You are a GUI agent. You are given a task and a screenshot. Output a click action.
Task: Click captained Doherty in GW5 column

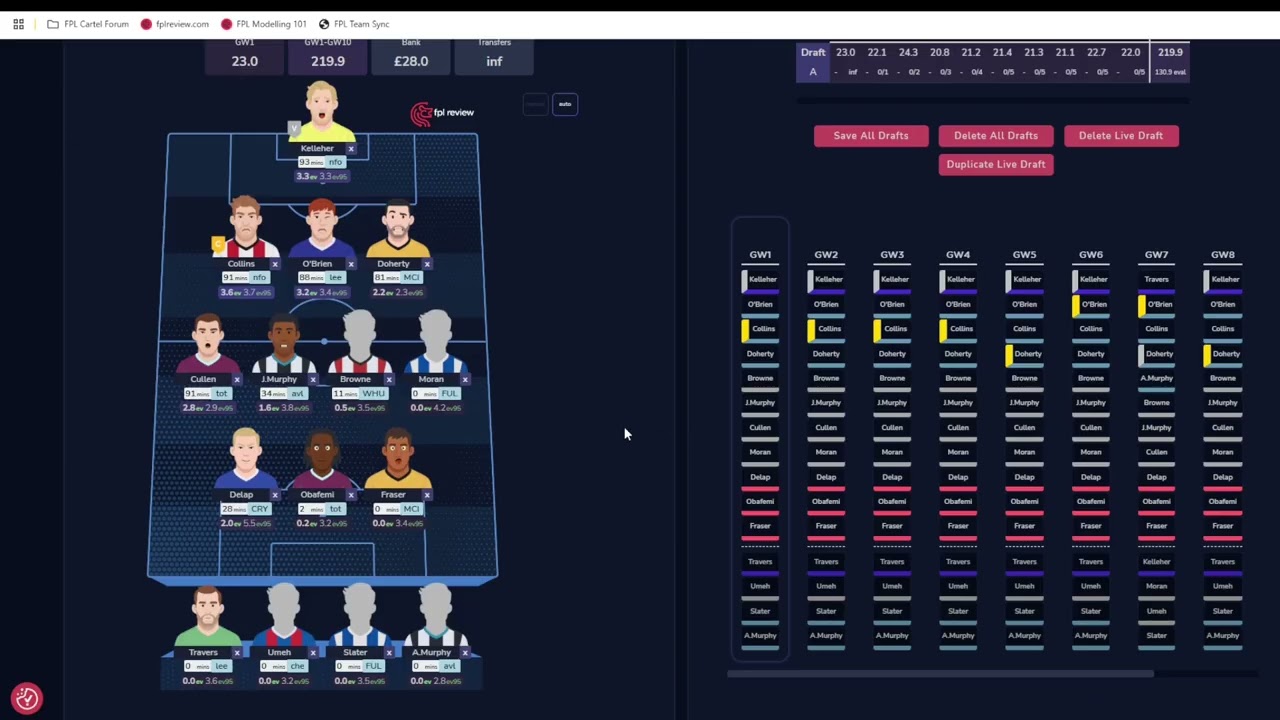1024,355
